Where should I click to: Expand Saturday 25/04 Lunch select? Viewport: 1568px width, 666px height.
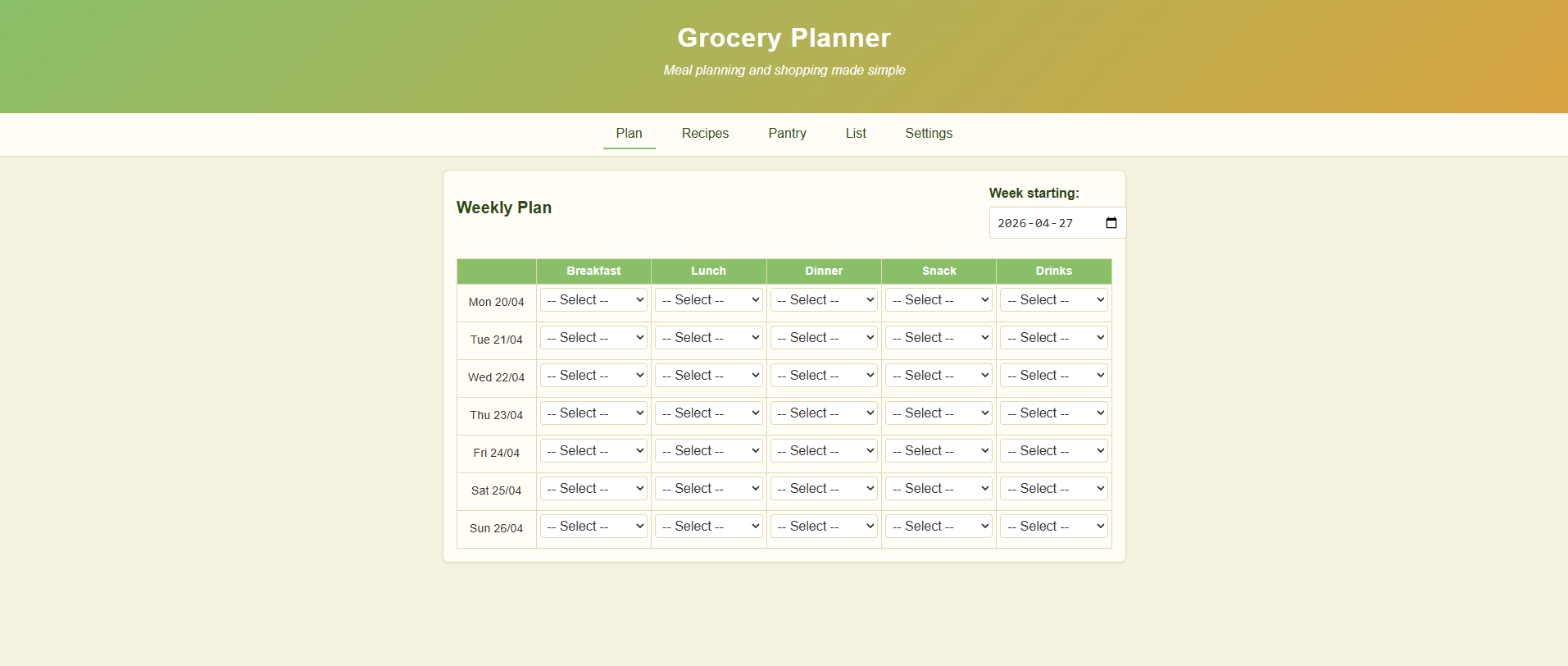coord(709,489)
